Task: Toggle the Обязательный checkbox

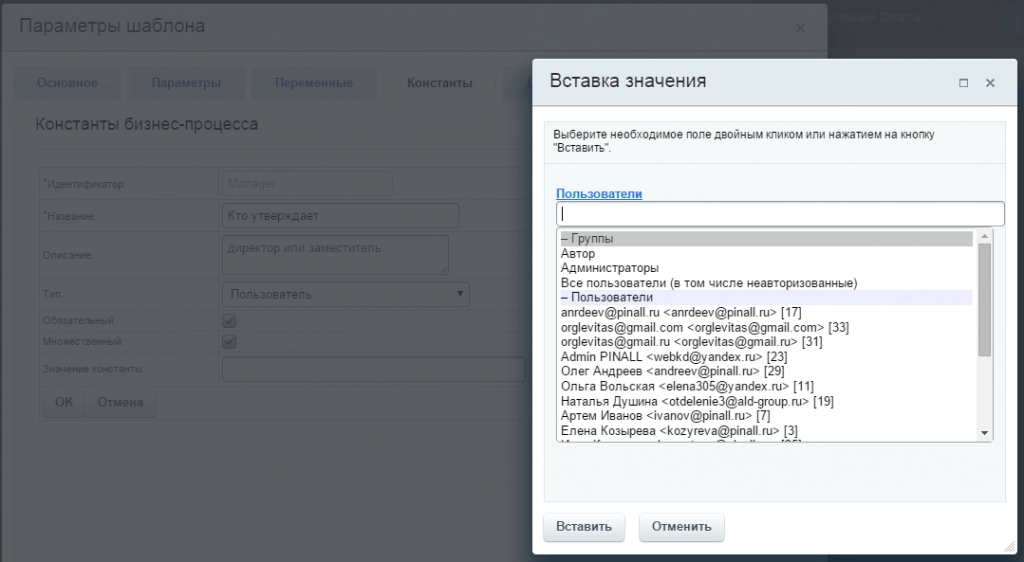Action: pos(229,321)
